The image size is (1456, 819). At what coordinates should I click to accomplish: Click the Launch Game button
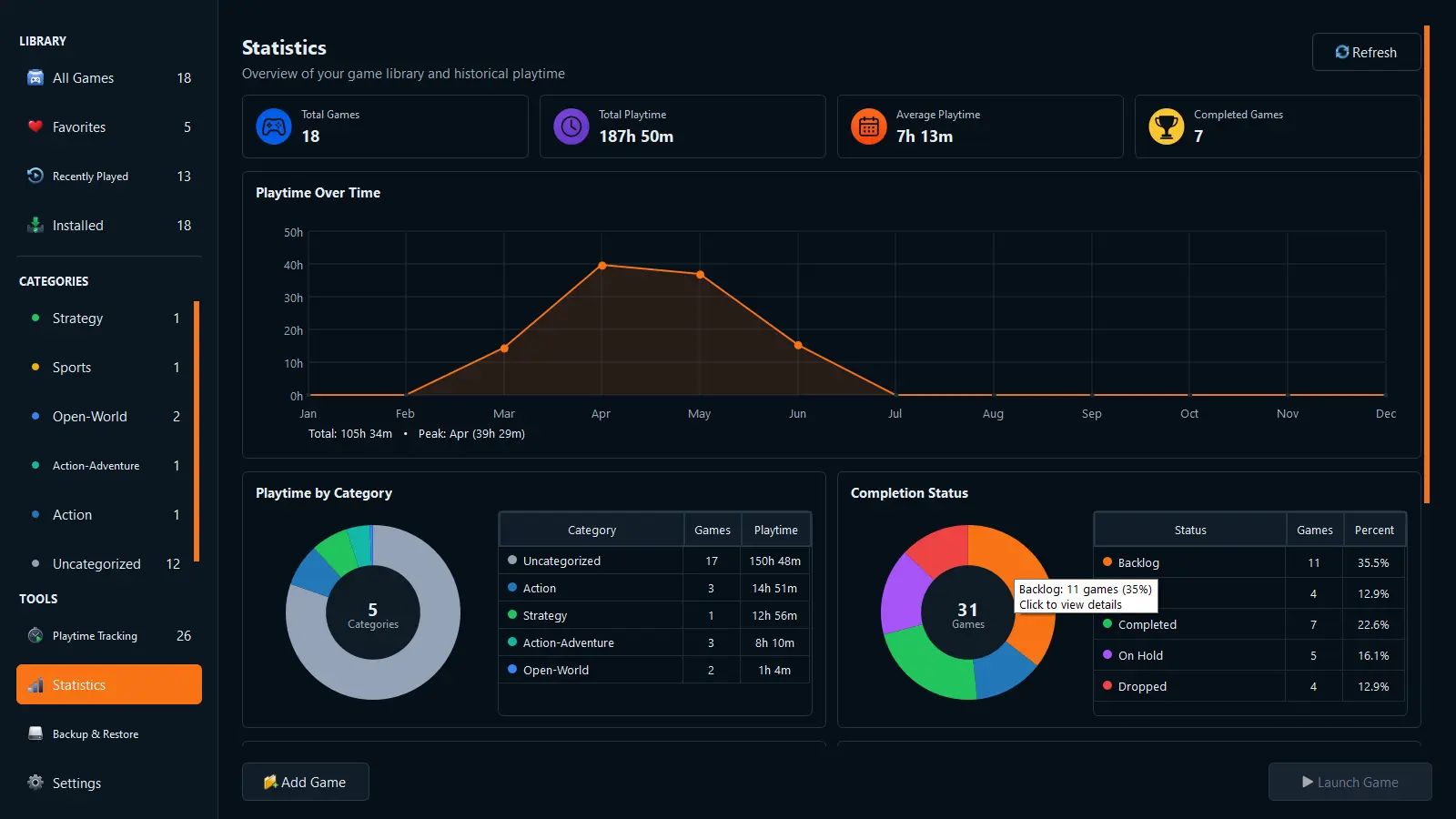(1350, 782)
